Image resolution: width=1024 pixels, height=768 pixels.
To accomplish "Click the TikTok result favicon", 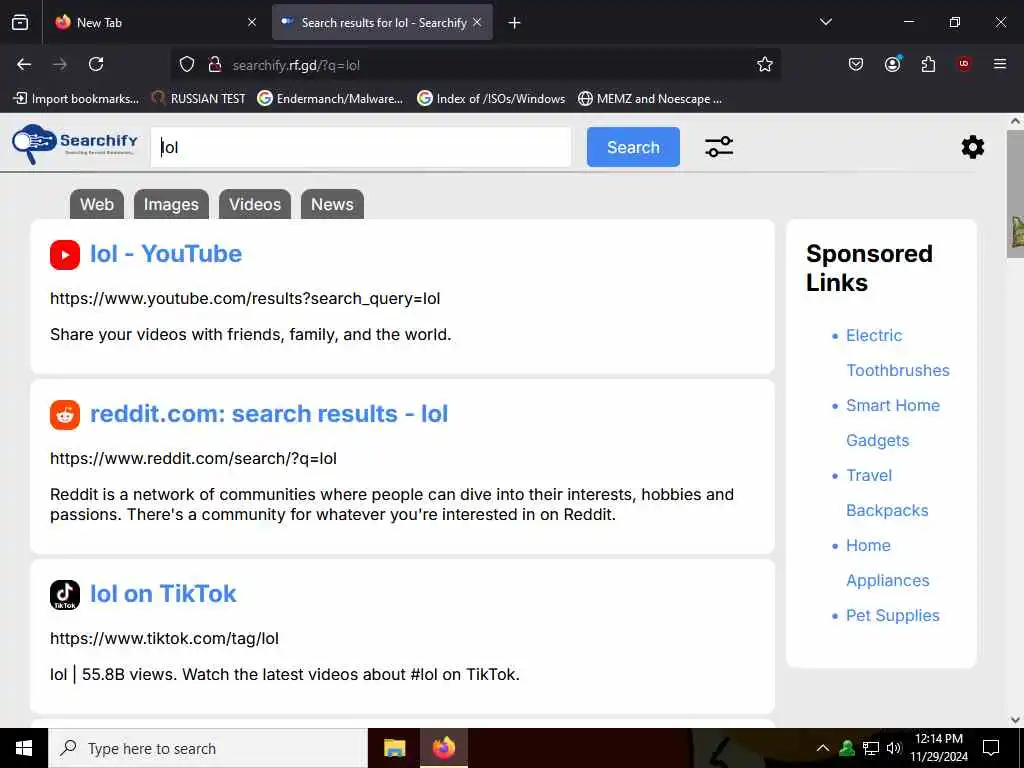I will click(x=65, y=595).
